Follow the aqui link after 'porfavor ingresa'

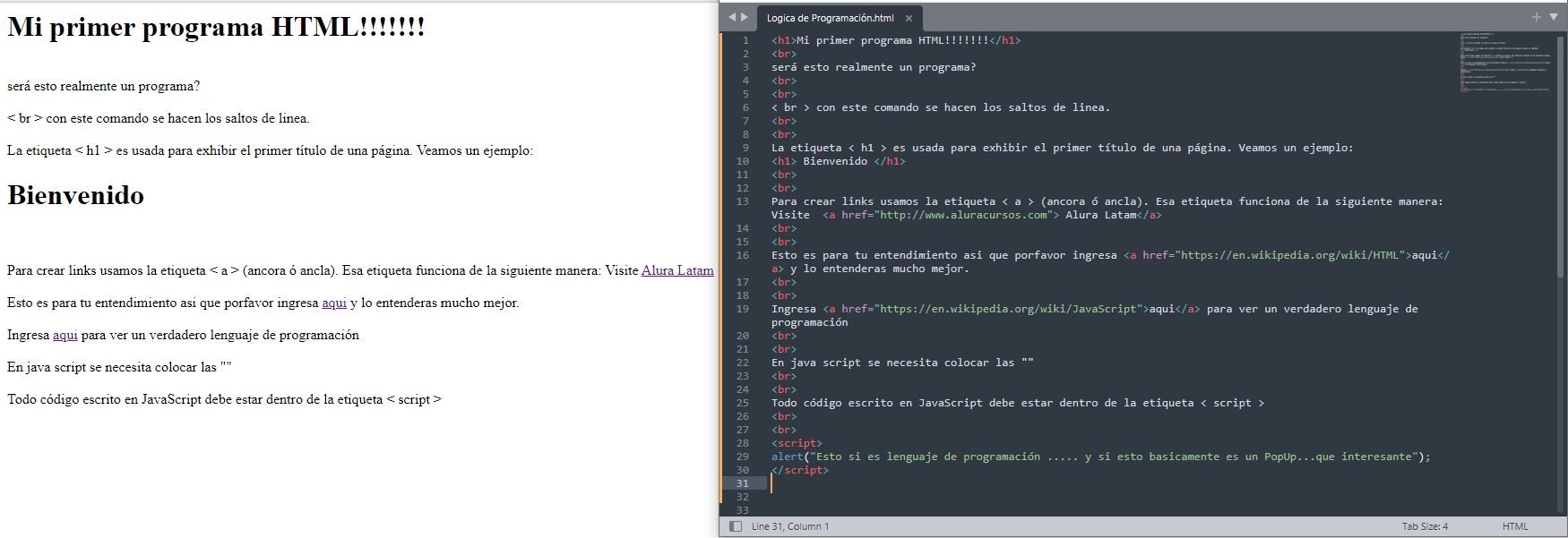pos(334,303)
